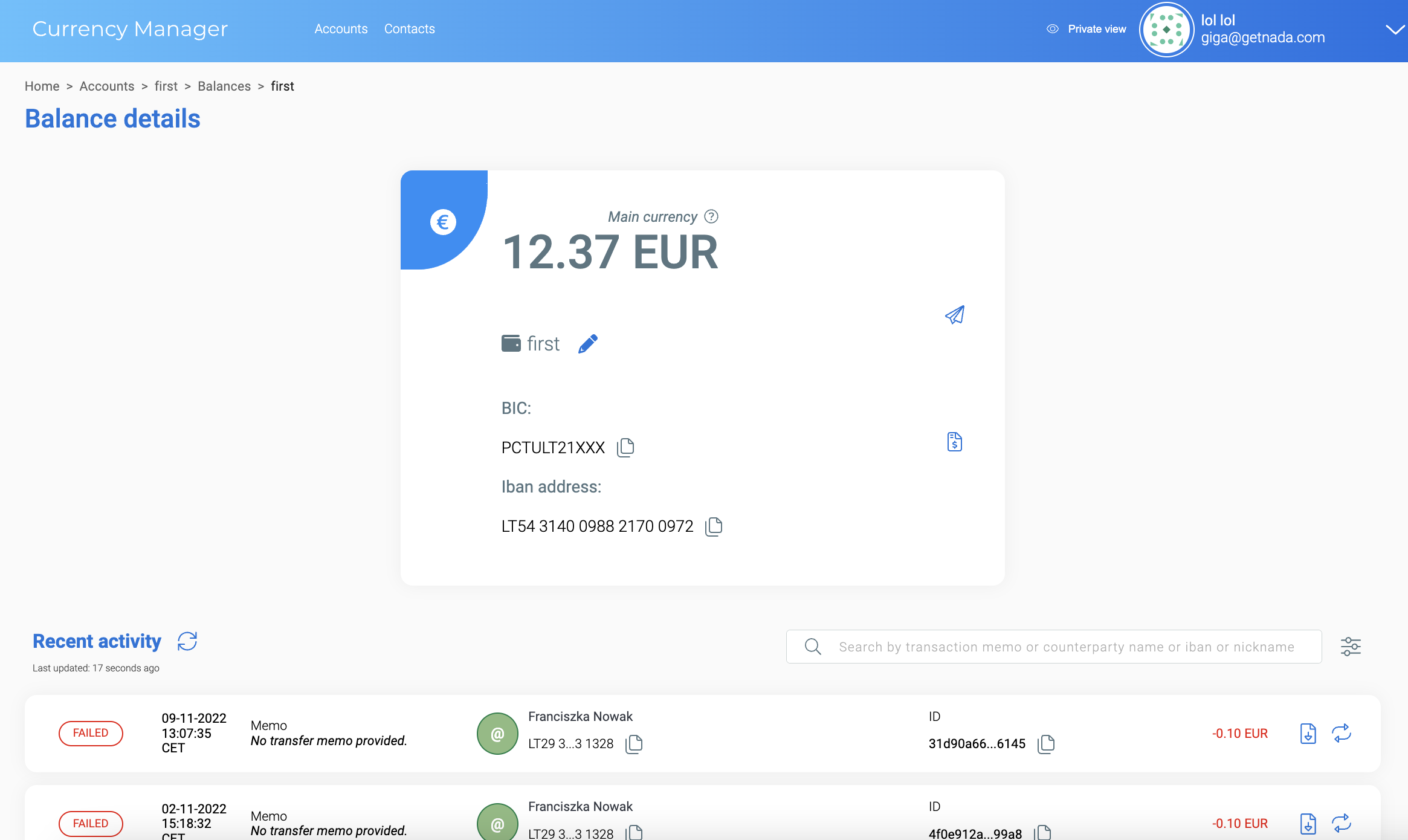The height and width of the screenshot is (840, 1408).
Task: Copy Franciszka Nowak's IBAN in first row
Action: coord(634,744)
